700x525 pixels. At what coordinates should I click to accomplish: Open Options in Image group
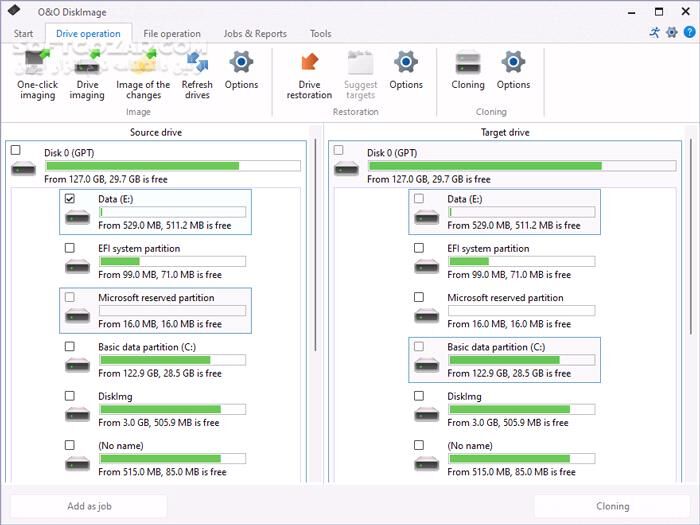(x=241, y=71)
